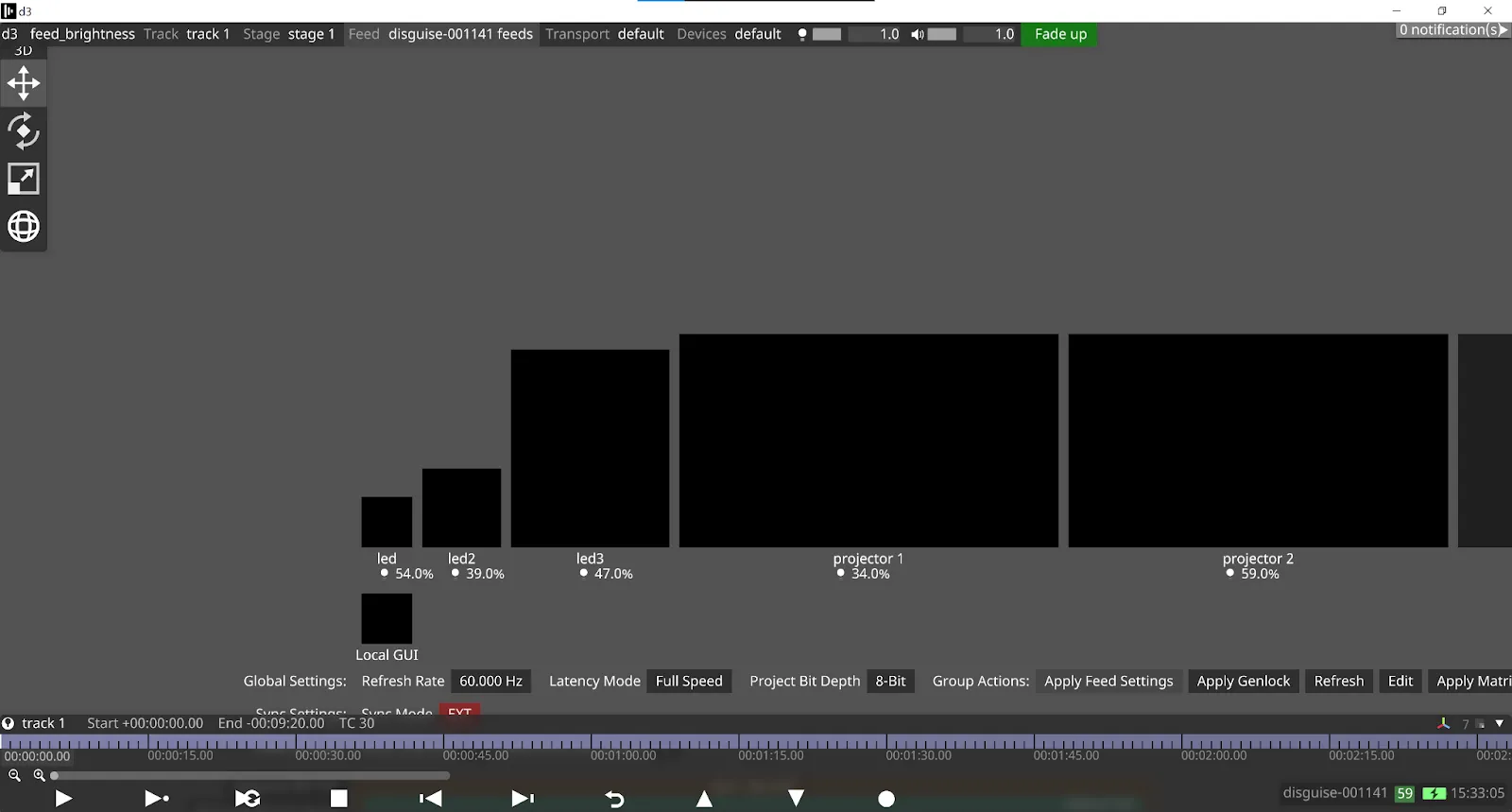Click projector 1 brightness value 34.0%
The width and height of the screenshot is (1512, 812).
870,574
